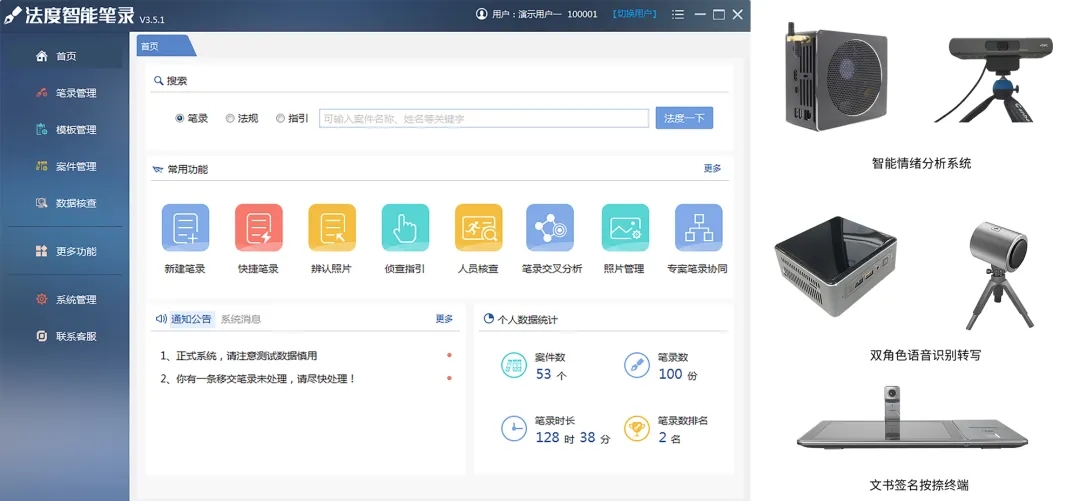Open the 新建笔录 icon
Viewport: 1080px width, 501px height.
185,228
